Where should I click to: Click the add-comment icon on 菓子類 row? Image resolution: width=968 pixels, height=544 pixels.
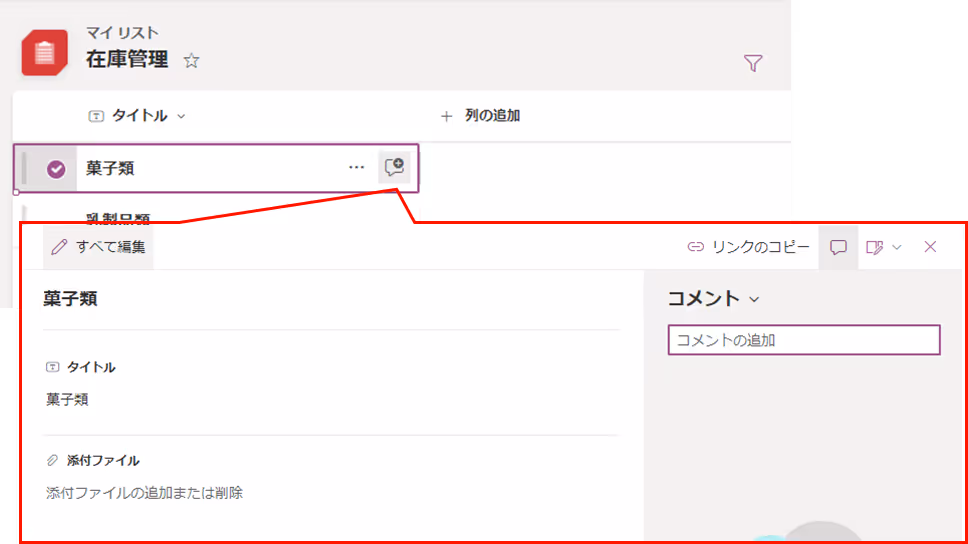tap(394, 167)
